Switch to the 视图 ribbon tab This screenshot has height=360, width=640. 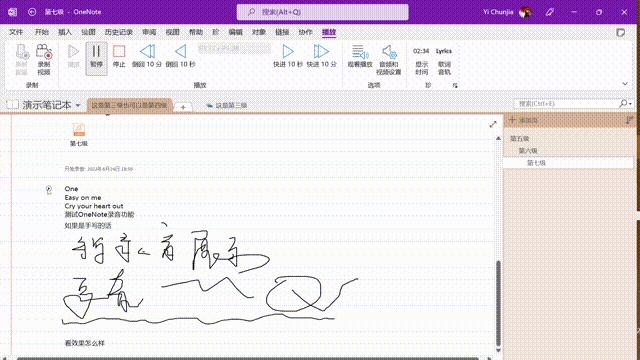(172, 32)
